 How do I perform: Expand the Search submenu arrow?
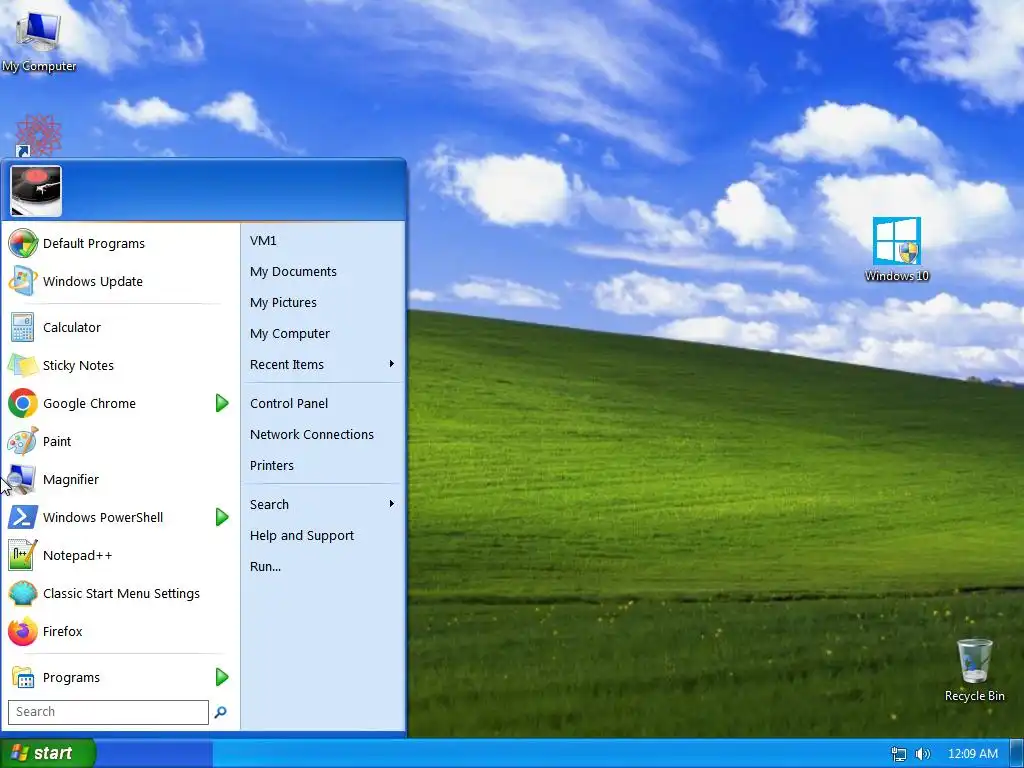391,504
